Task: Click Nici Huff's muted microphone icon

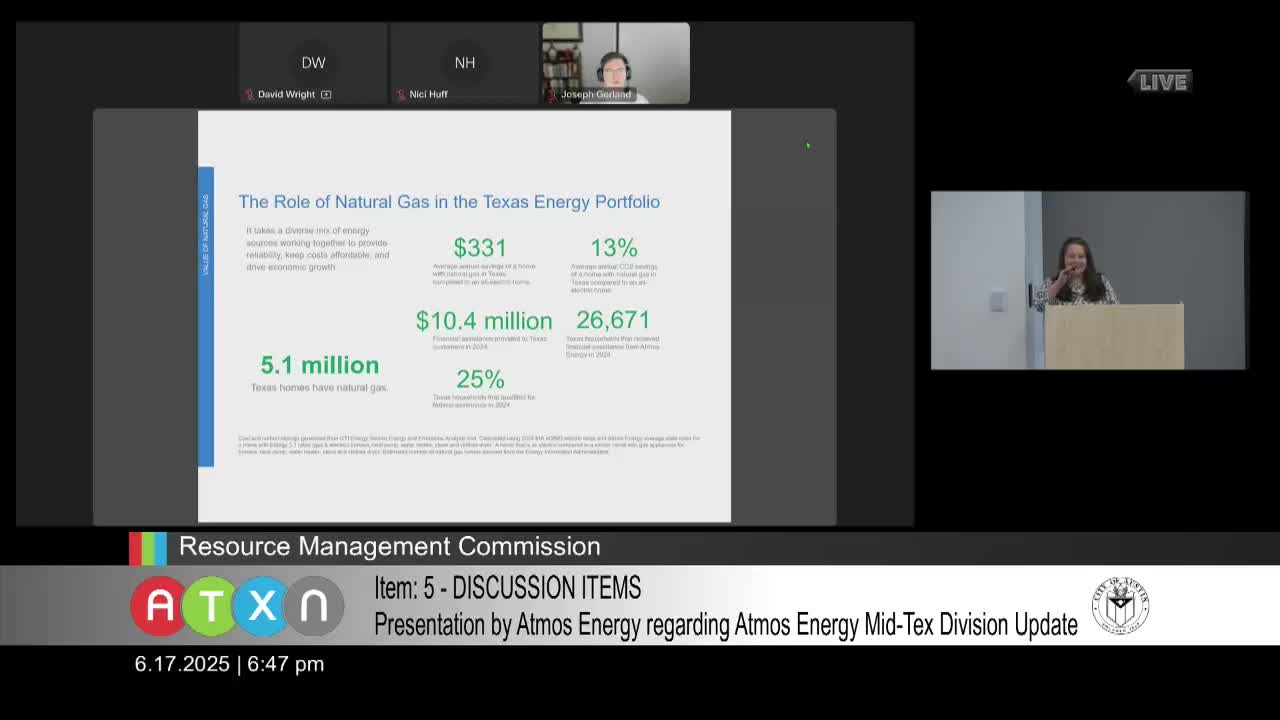Action: tap(401, 95)
